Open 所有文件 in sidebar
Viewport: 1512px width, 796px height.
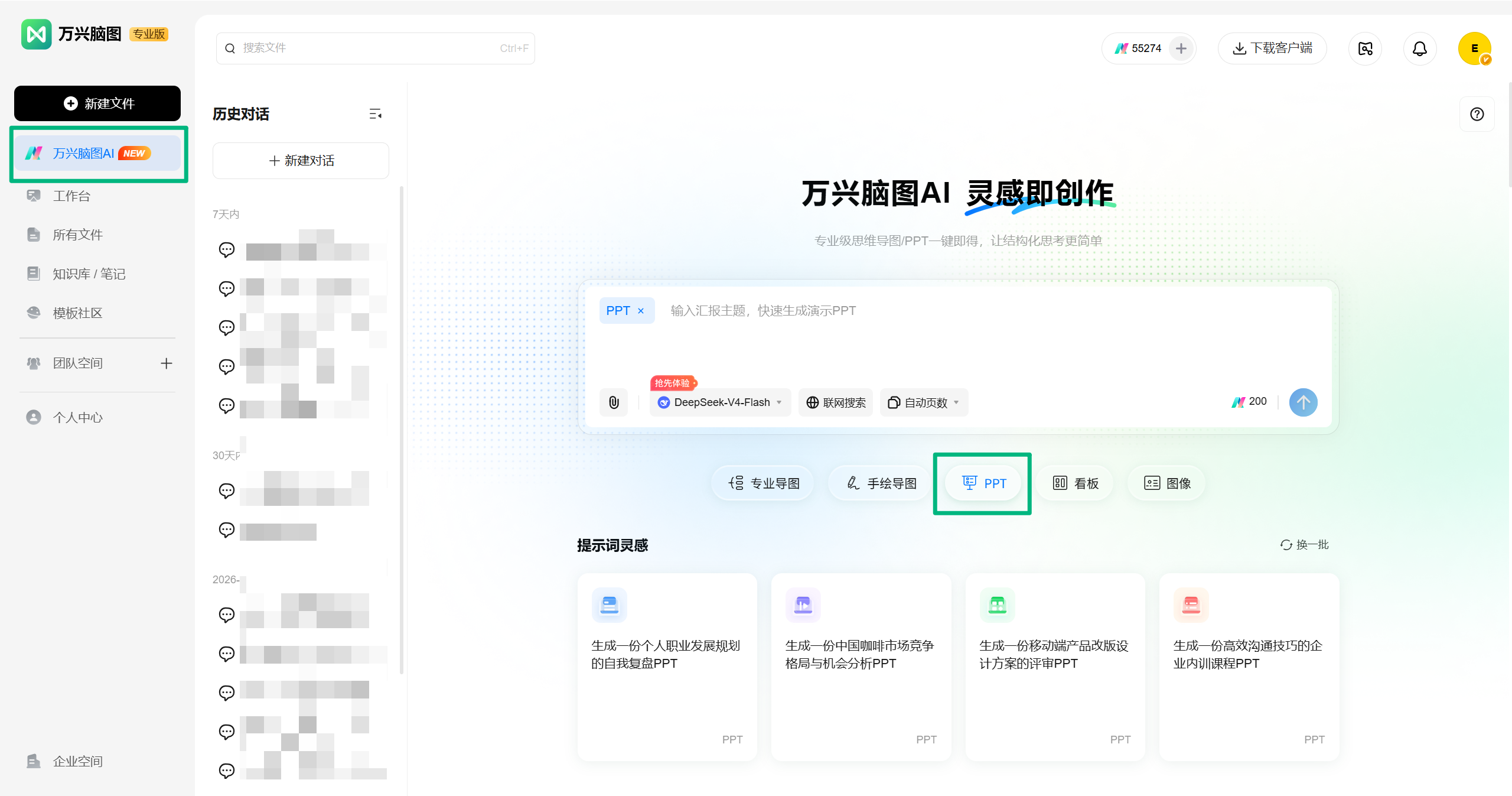coord(77,235)
